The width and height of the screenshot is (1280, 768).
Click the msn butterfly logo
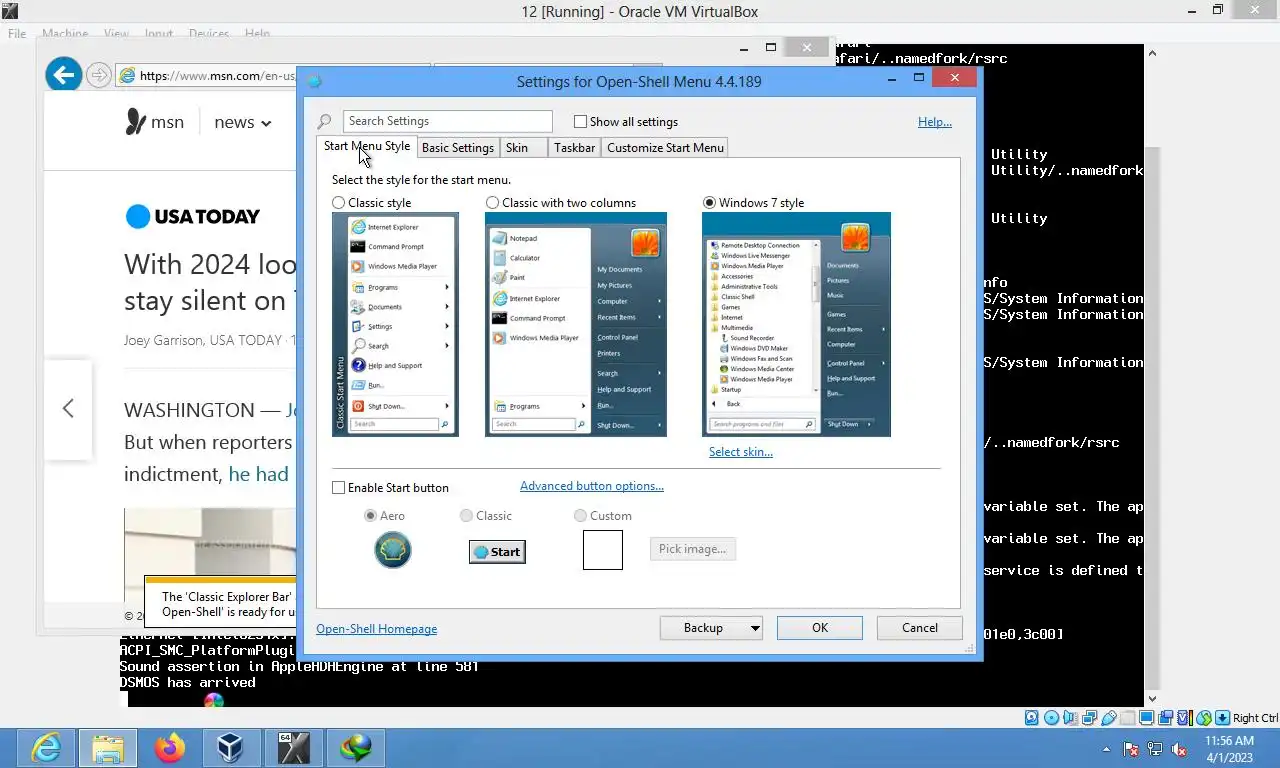[136, 122]
